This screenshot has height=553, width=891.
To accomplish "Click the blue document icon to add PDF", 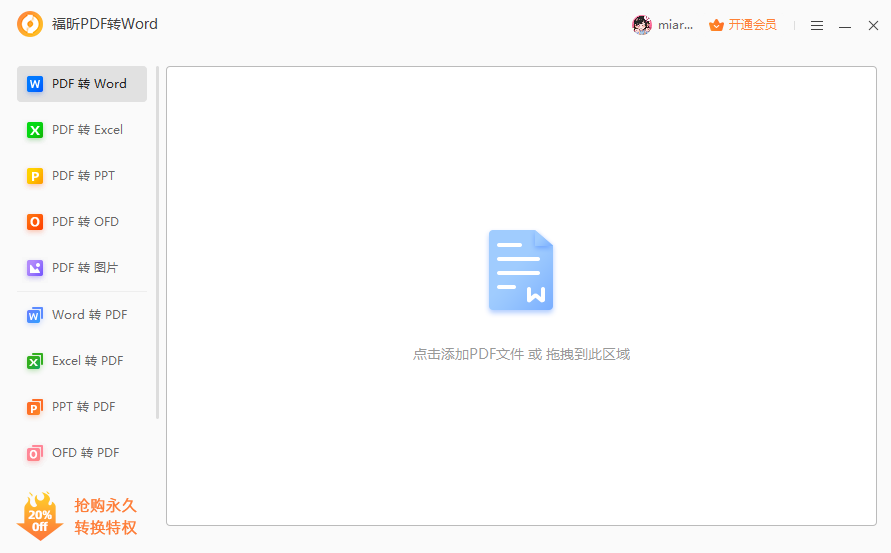I will [521, 271].
